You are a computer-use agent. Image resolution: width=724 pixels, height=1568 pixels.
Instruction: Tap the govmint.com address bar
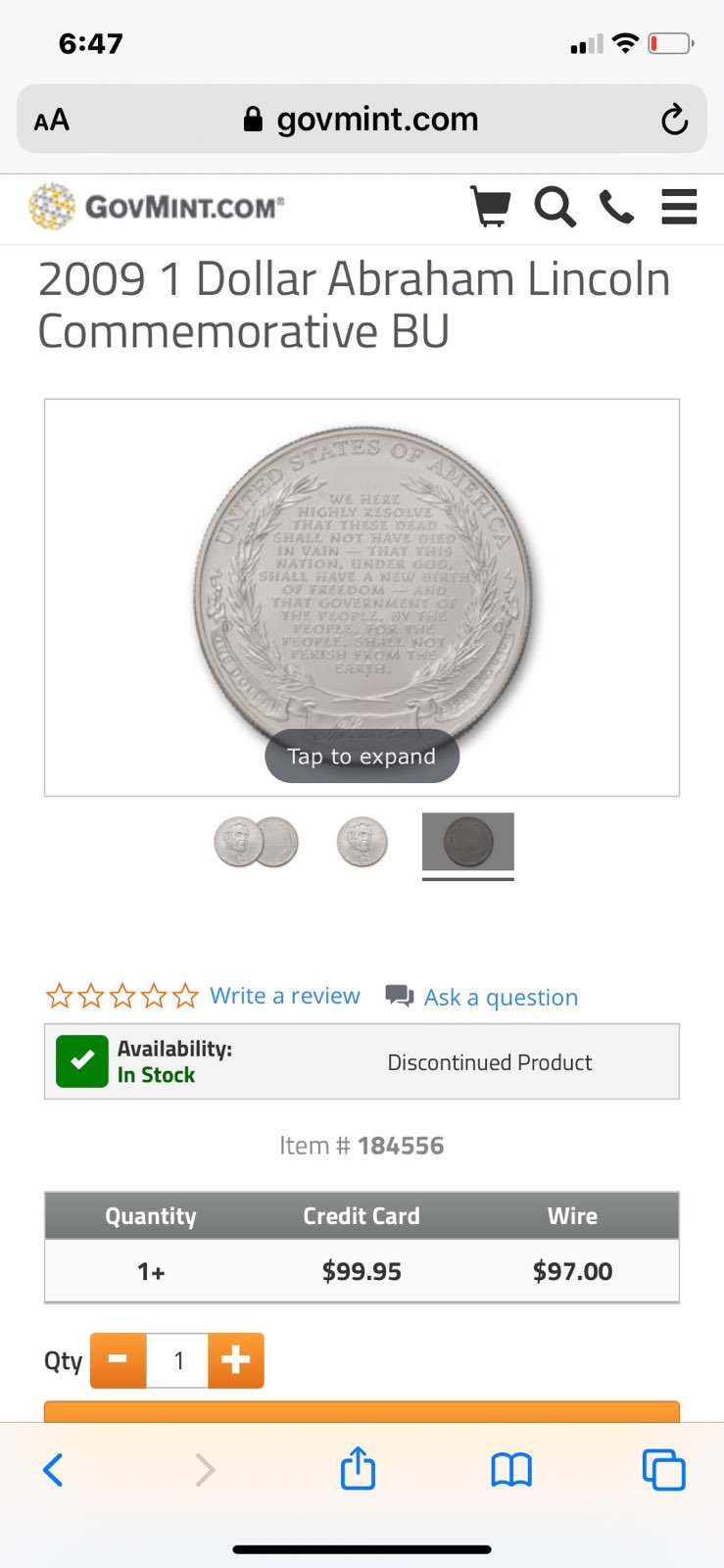pos(362,120)
